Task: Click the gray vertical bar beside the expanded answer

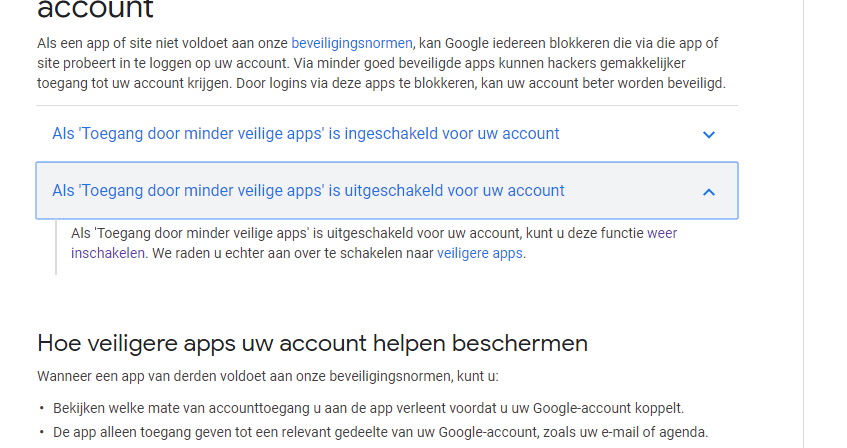Action: click(x=56, y=247)
